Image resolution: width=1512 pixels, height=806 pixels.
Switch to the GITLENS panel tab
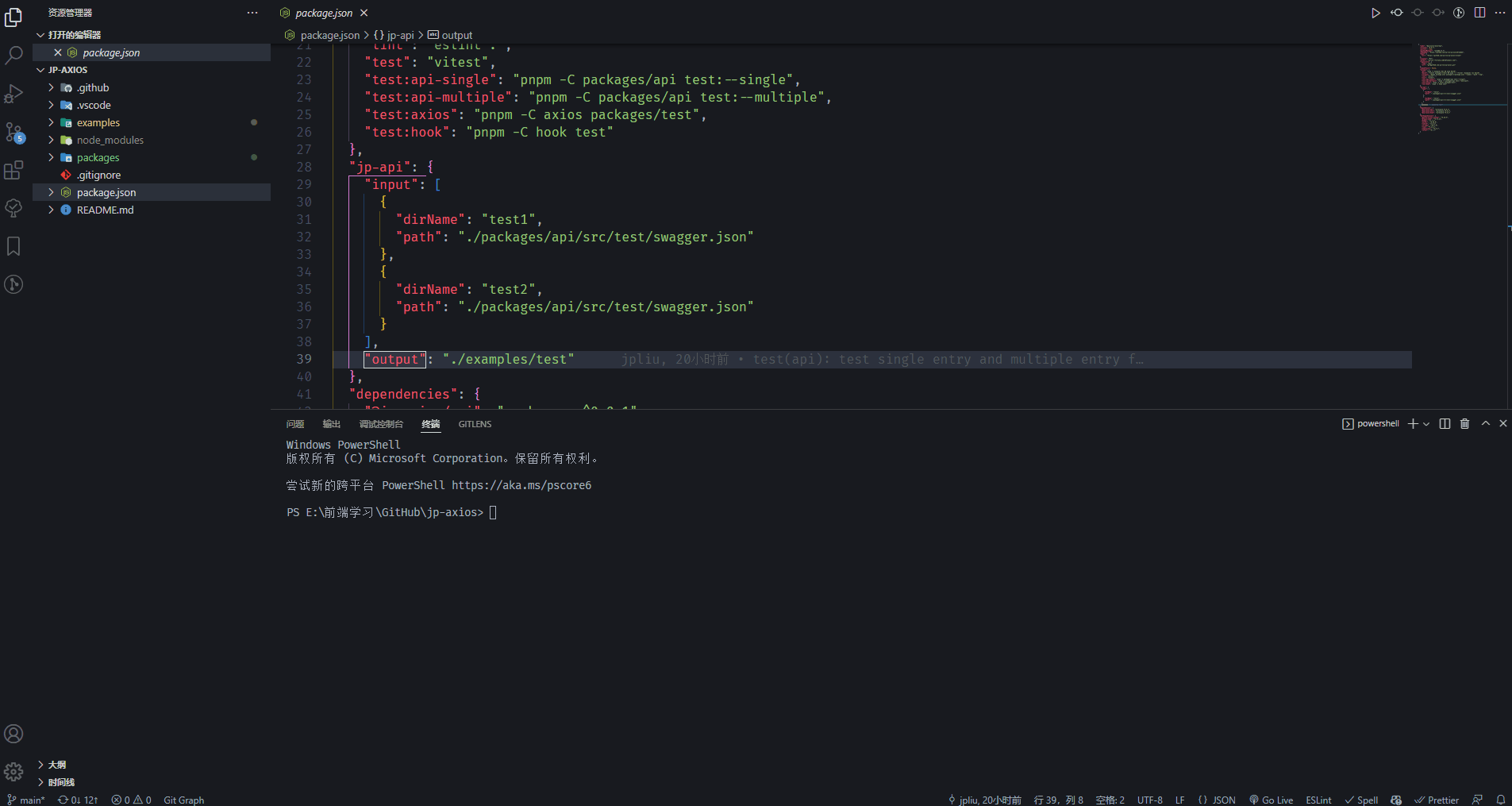474,424
